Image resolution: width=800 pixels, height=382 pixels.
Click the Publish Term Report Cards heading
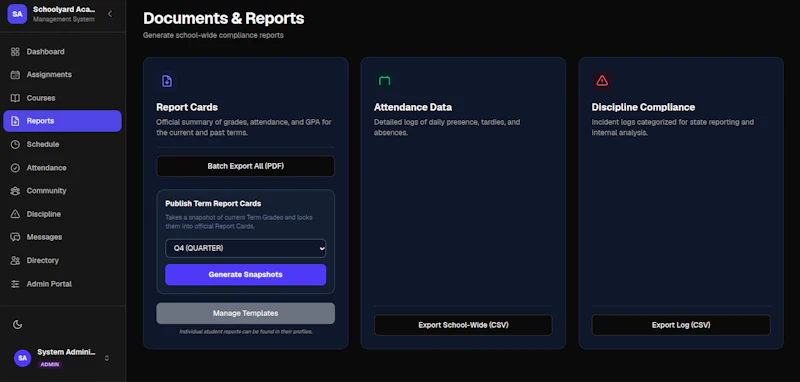(x=213, y=203)
